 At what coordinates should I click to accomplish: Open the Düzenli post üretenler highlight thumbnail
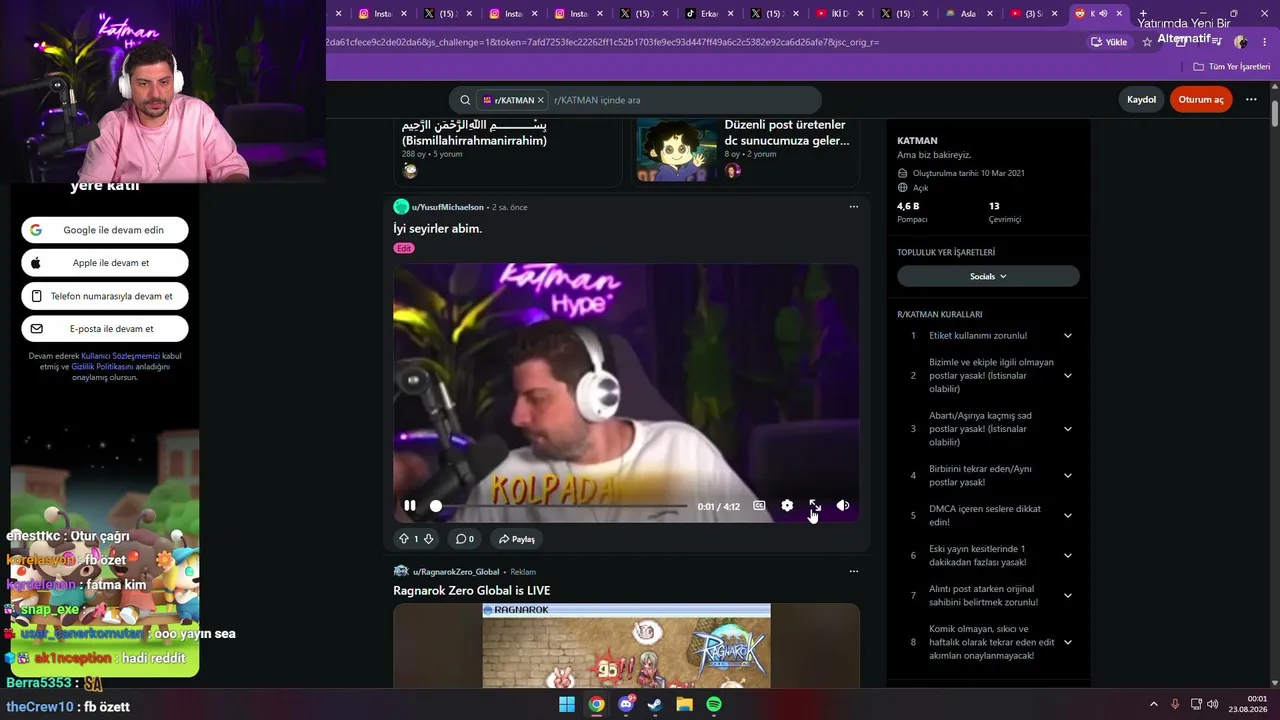click(x=676, y=150)
